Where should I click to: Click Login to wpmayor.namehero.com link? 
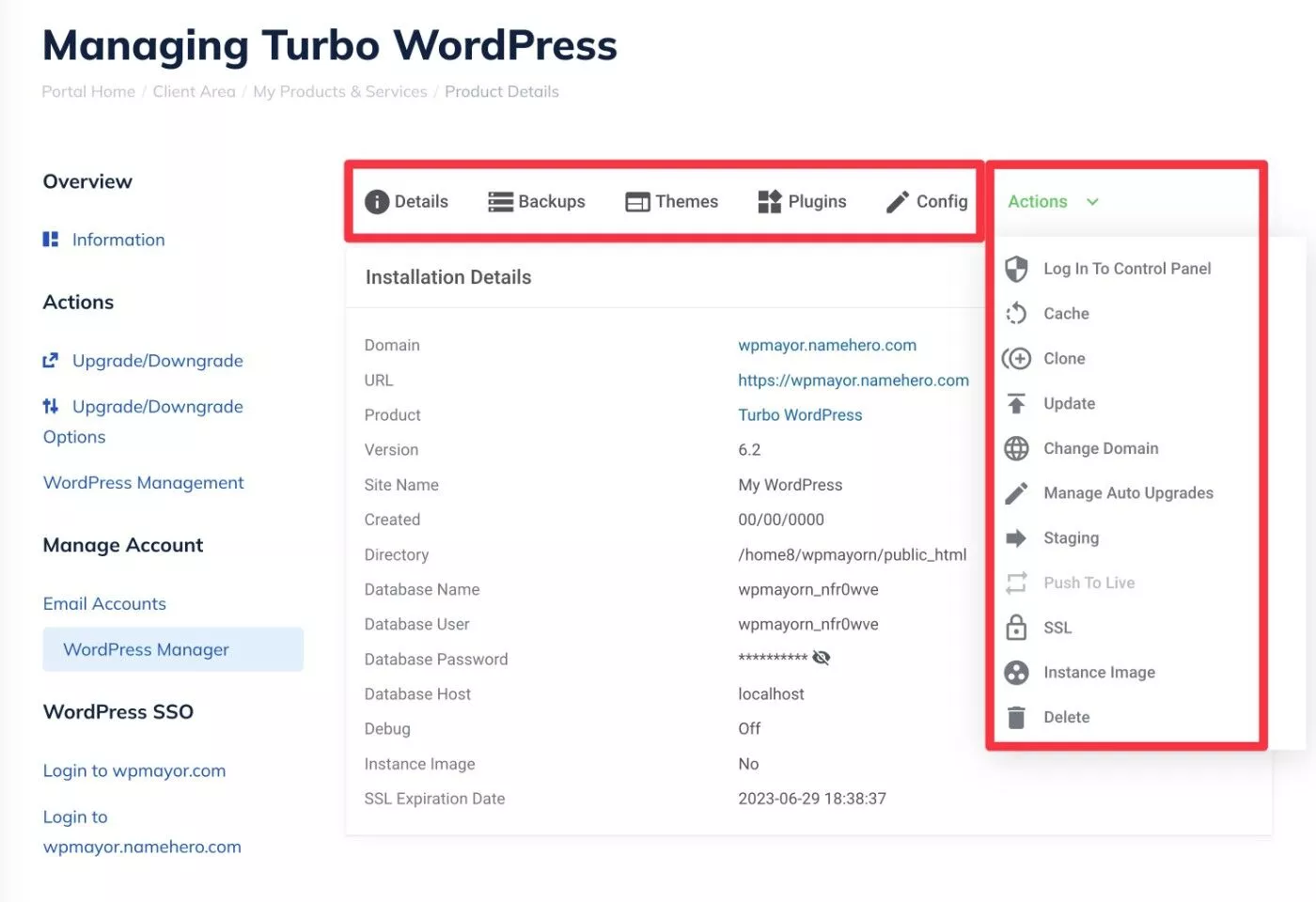coord(142,832)
